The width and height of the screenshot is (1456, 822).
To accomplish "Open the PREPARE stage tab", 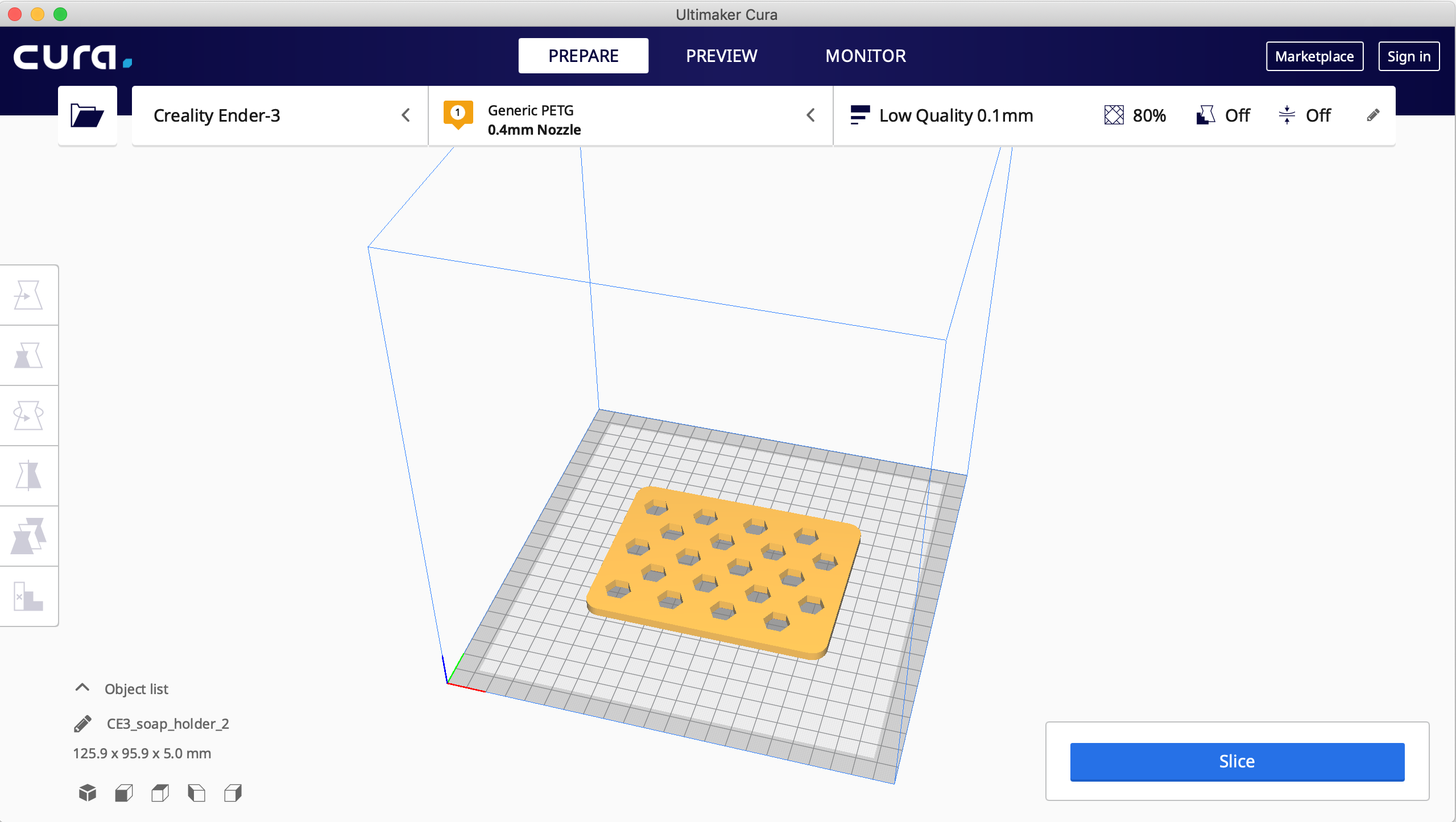I will coord(583,56).
